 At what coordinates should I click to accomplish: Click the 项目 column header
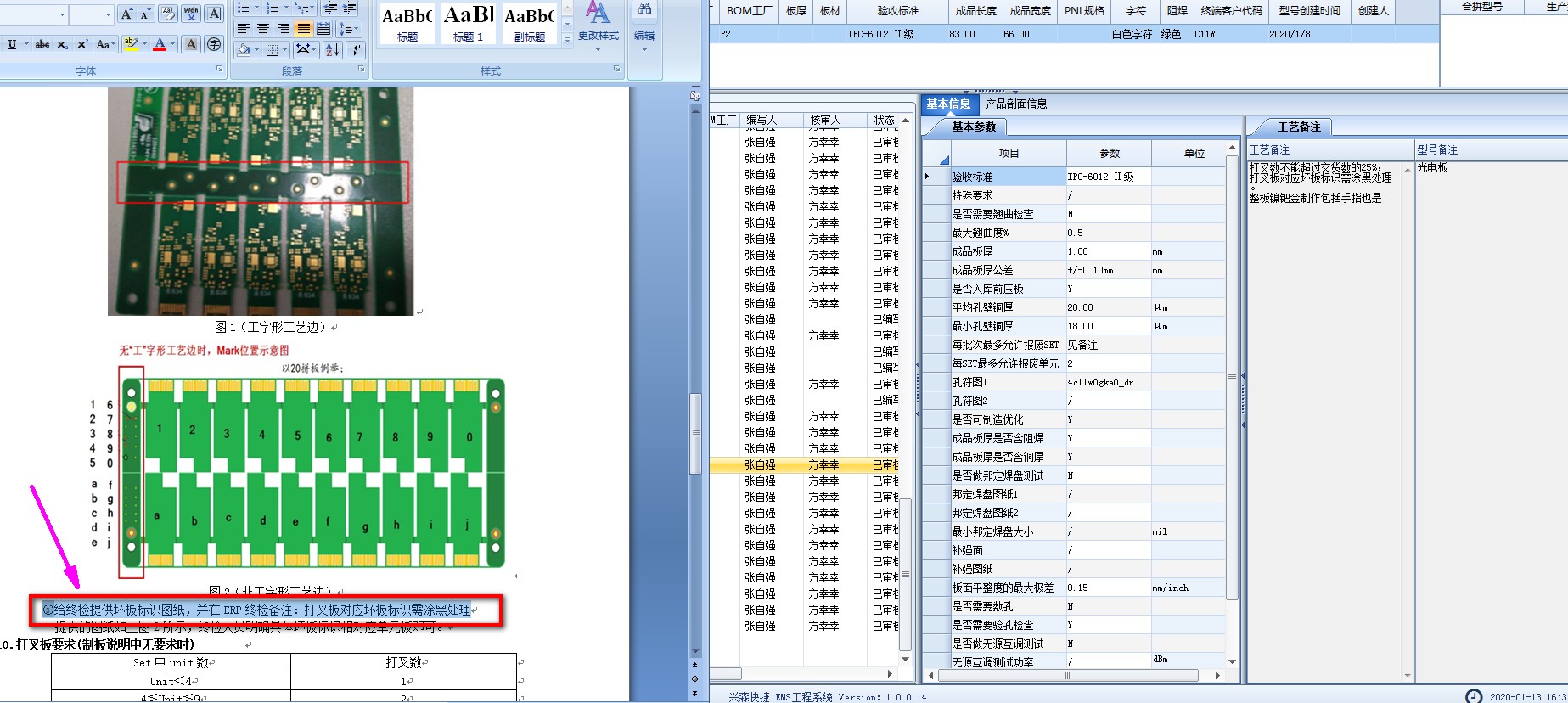pos(1009,154)
